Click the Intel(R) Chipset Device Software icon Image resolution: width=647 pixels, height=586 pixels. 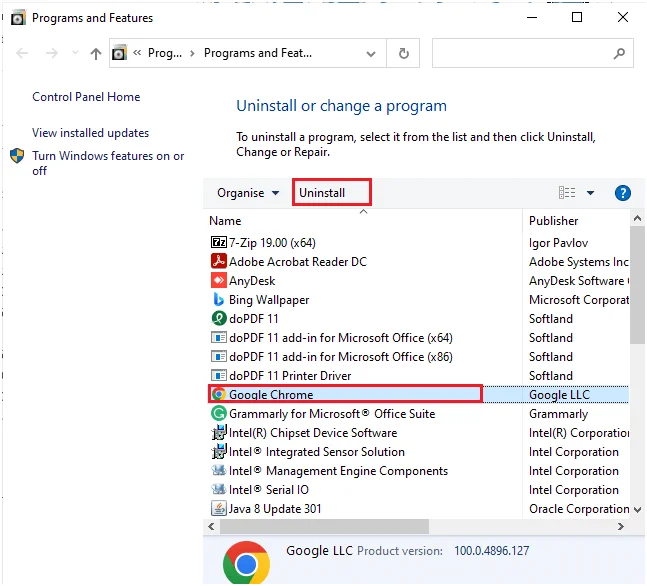coord(219,432)
